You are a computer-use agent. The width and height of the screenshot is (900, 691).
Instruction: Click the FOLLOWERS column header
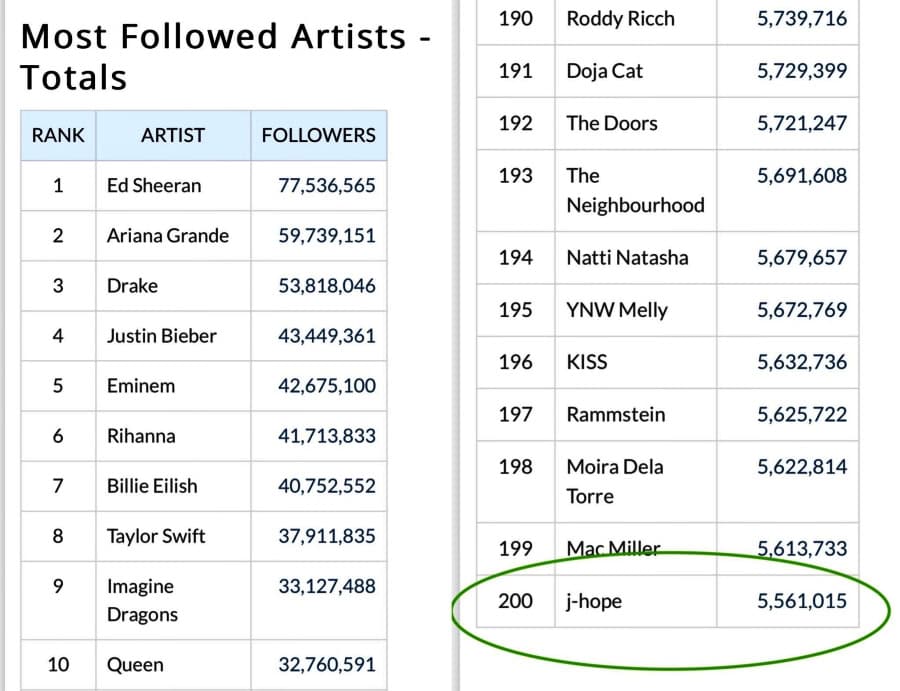(x=318, y=135)
